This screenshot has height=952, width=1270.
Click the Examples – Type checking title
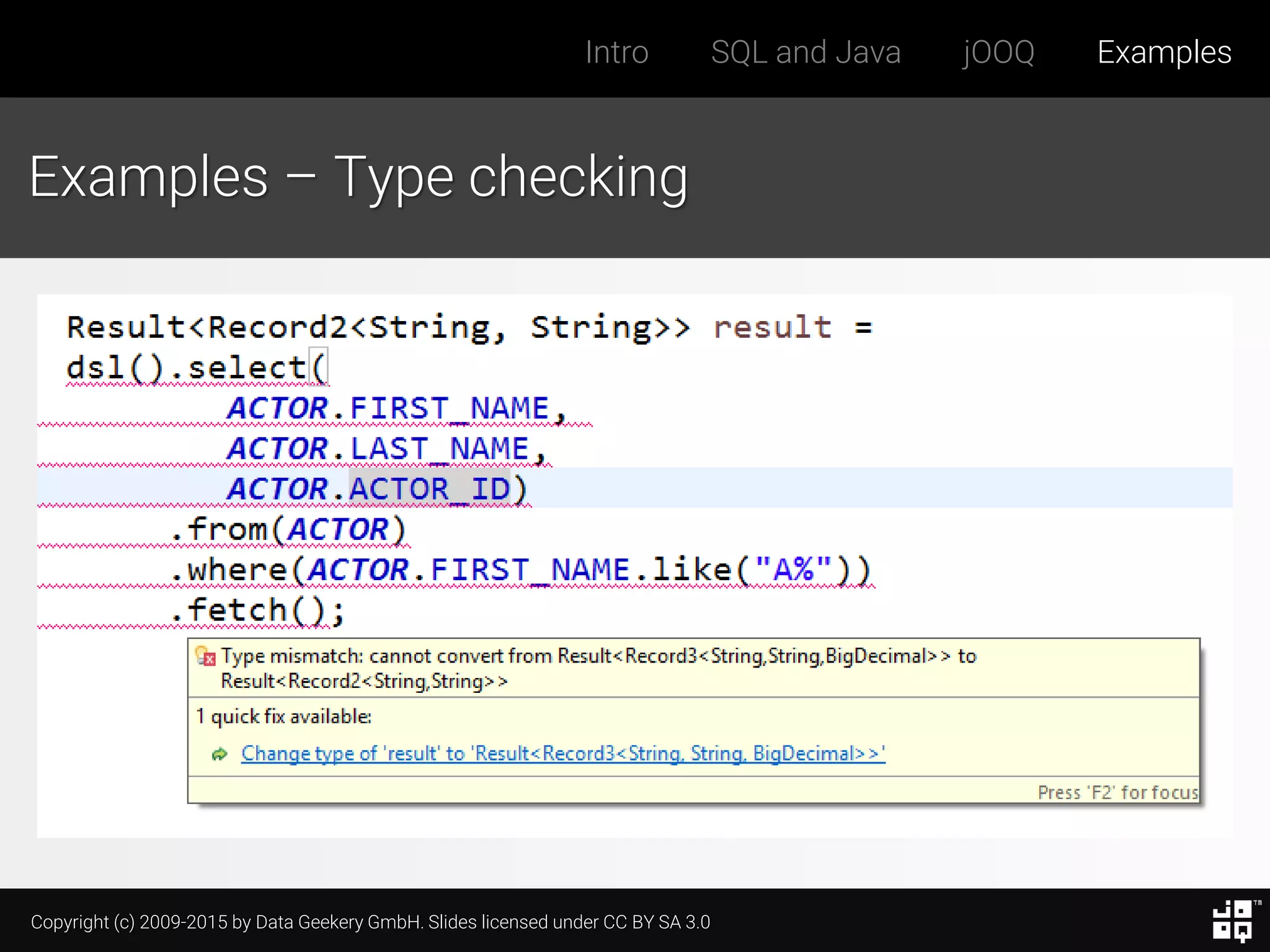[x=358, y=177]
